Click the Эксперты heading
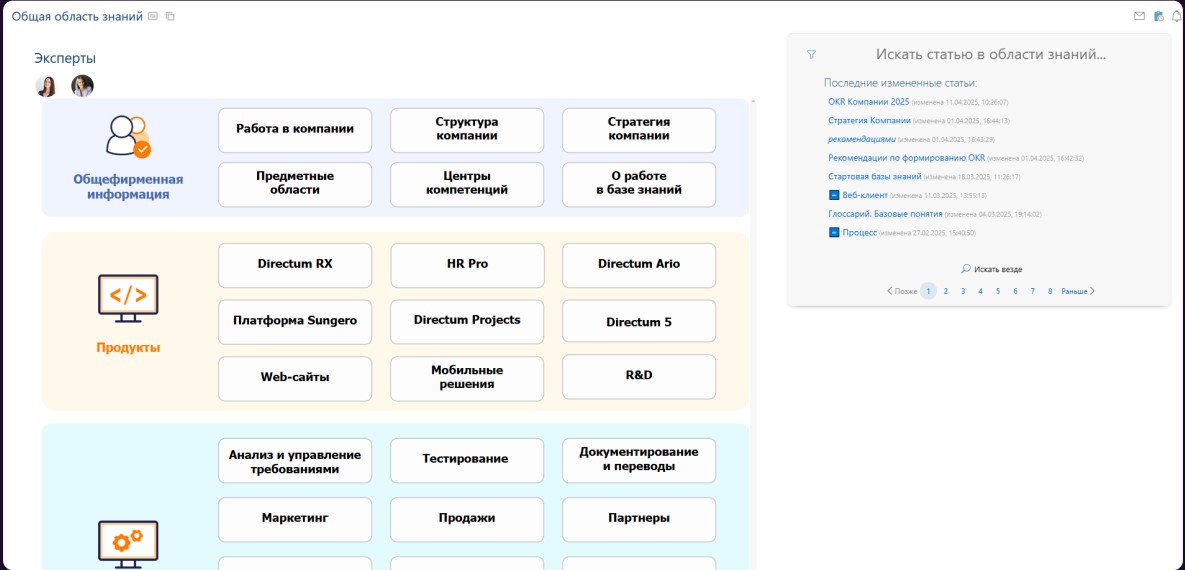Image resolution: width=1185 pixels, height=570 pixels. click(x=65, y=58)
